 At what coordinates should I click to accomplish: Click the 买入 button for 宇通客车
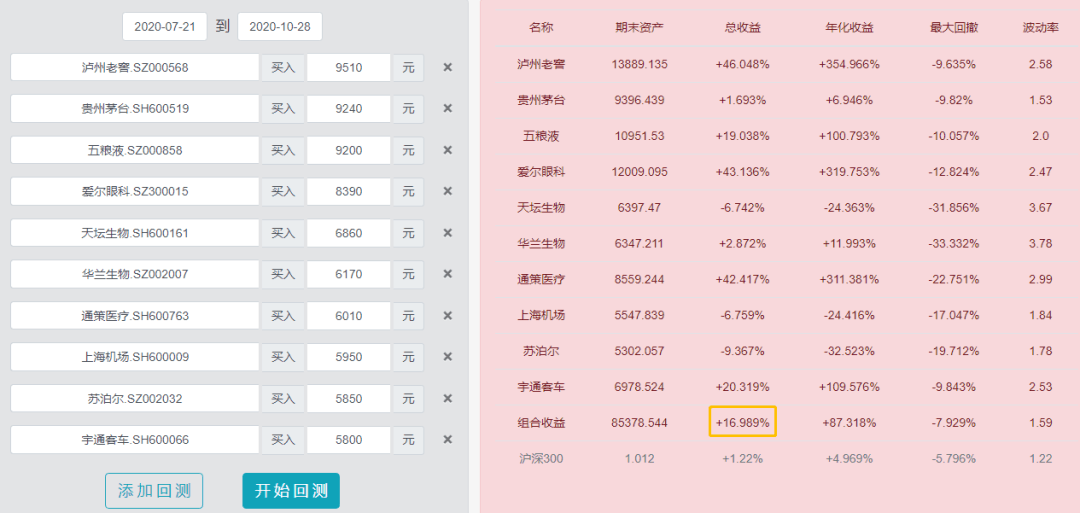[x=282, y=439]
